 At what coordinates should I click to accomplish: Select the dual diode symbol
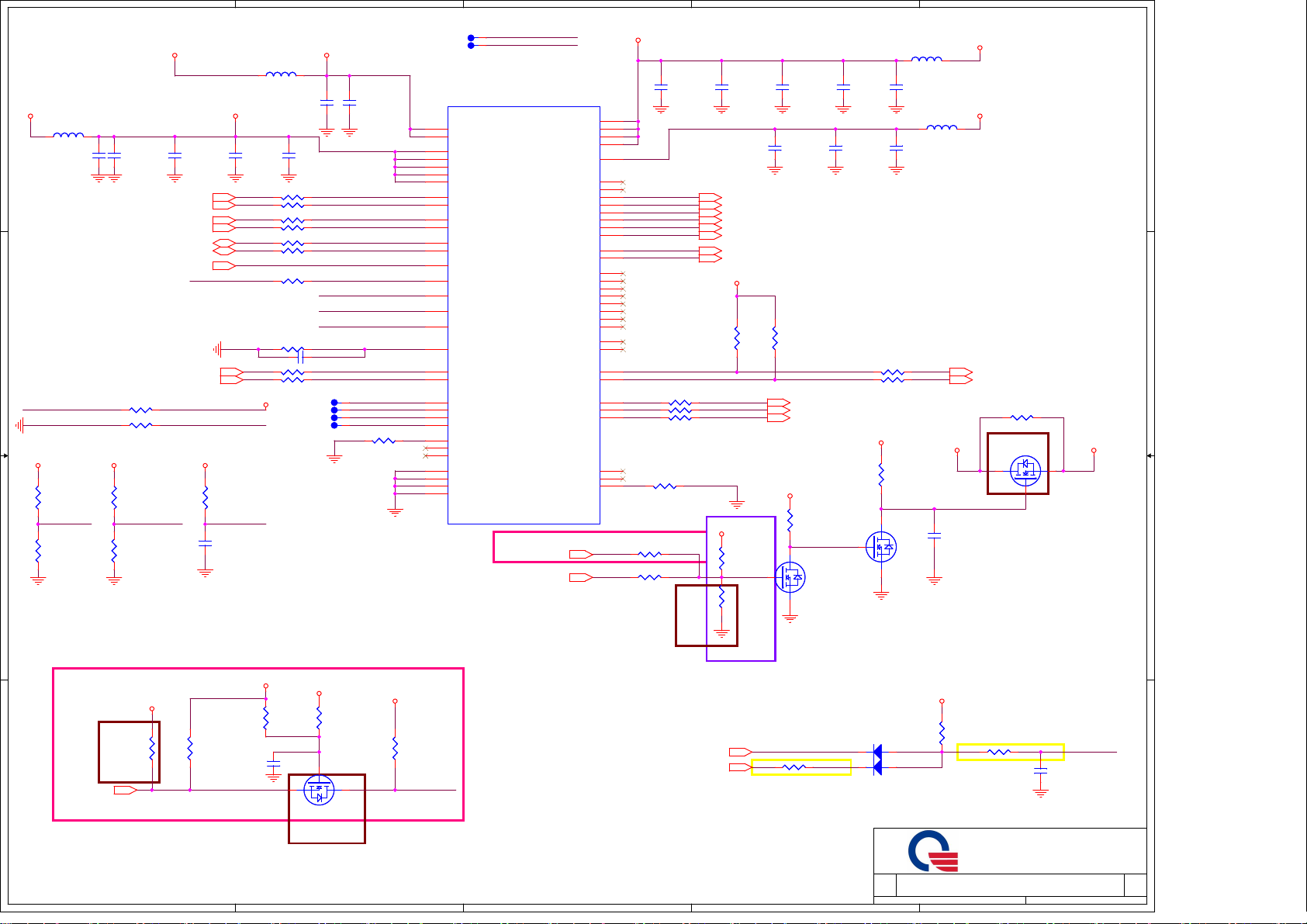[877, 760]
